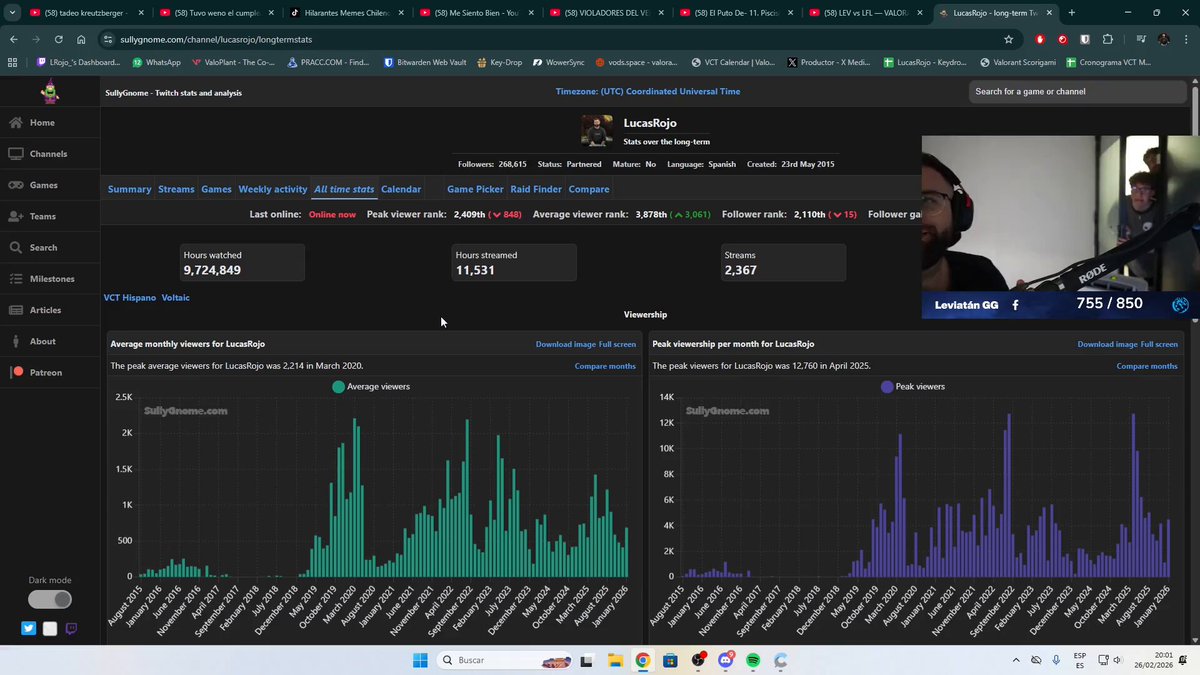Screen dimensions: 1200x675
Task: Open the Search magnifier in sidebar
Action: coord(16,247)
